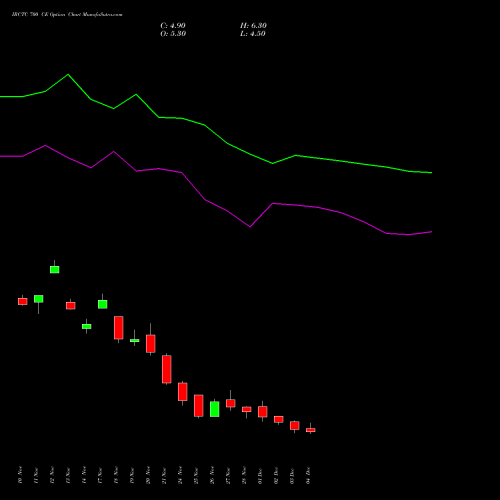Click the green candle for 17 Nov
Viewport: 500px width, 500px height.
pyautogui.click(x=103, y=304)
